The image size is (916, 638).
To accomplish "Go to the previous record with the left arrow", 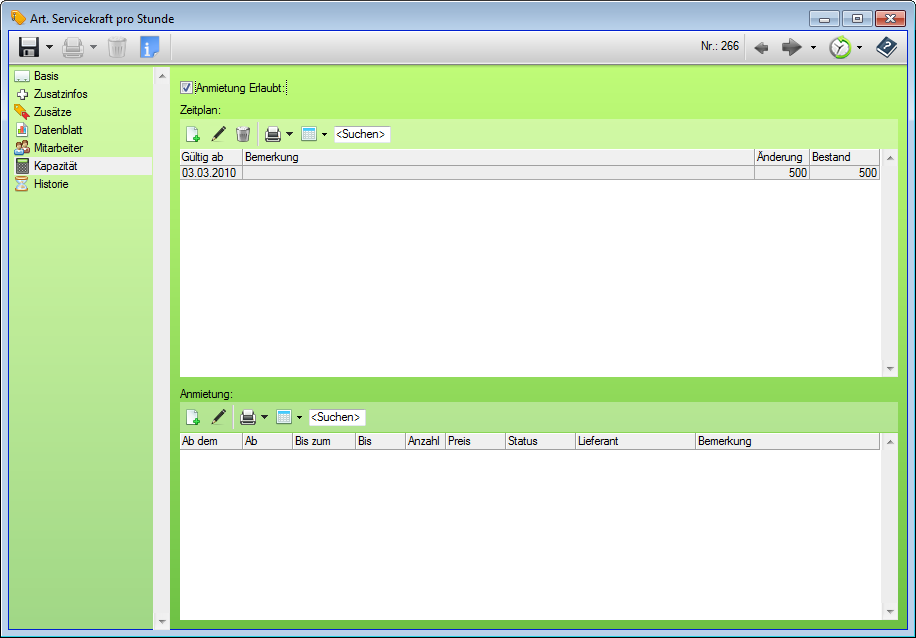I will (762, 47).
